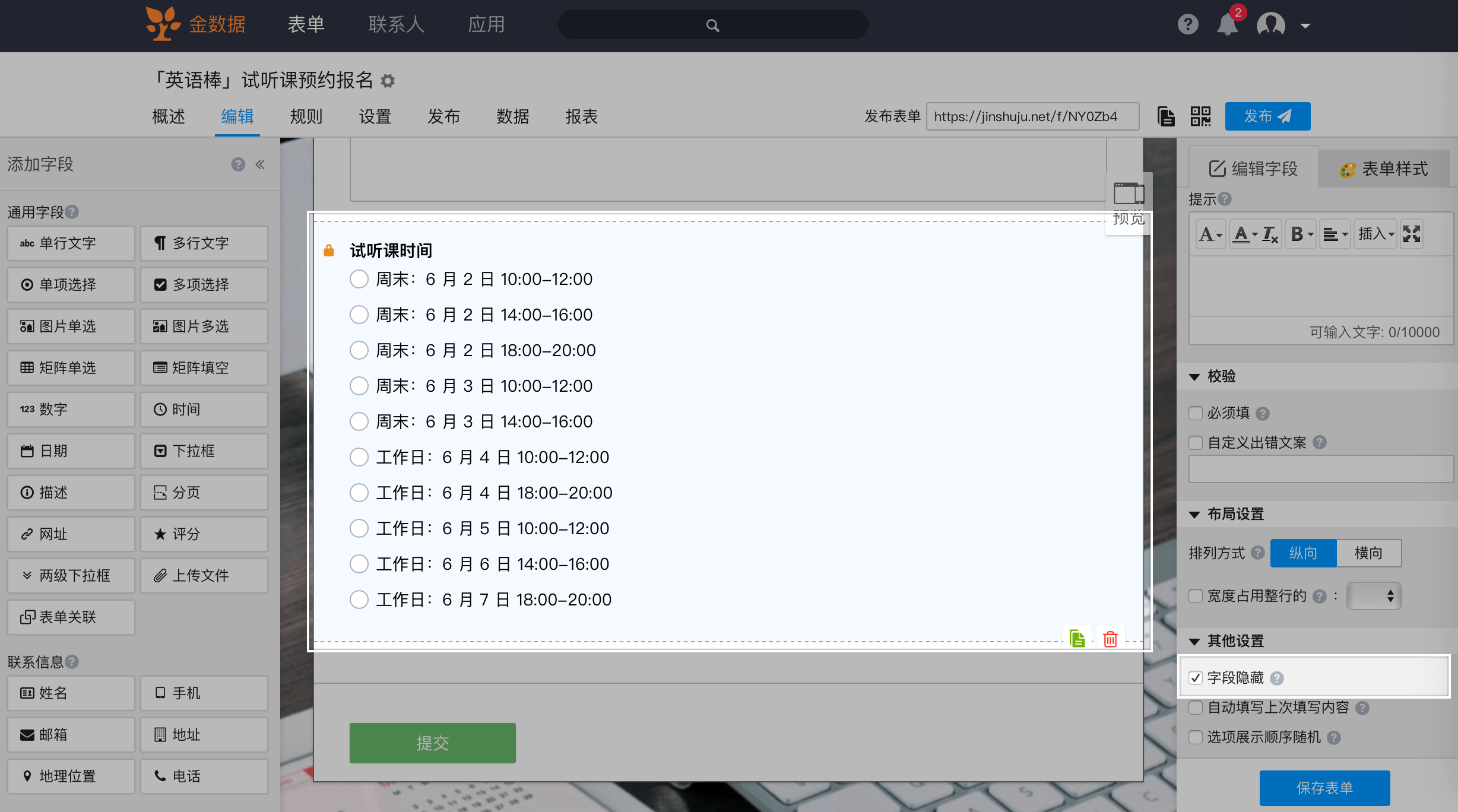
Task: Enable the 必须填 checkbox
Action: pos(1196,413)
